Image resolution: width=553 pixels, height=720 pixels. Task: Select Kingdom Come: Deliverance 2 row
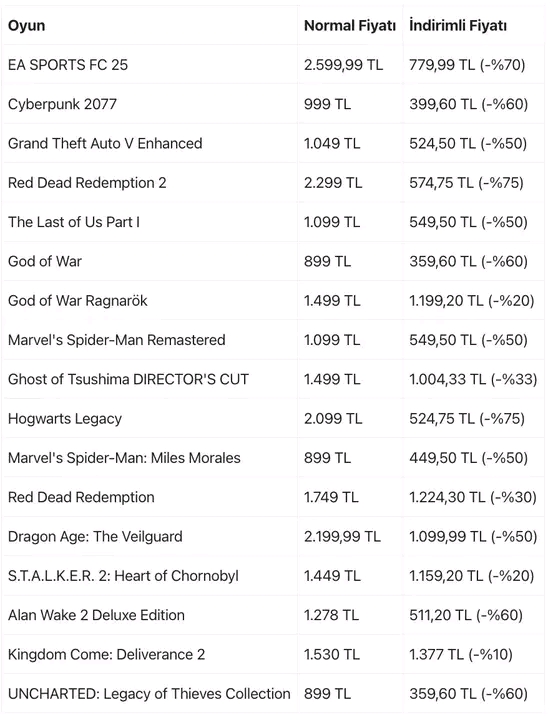click(273, 654)
